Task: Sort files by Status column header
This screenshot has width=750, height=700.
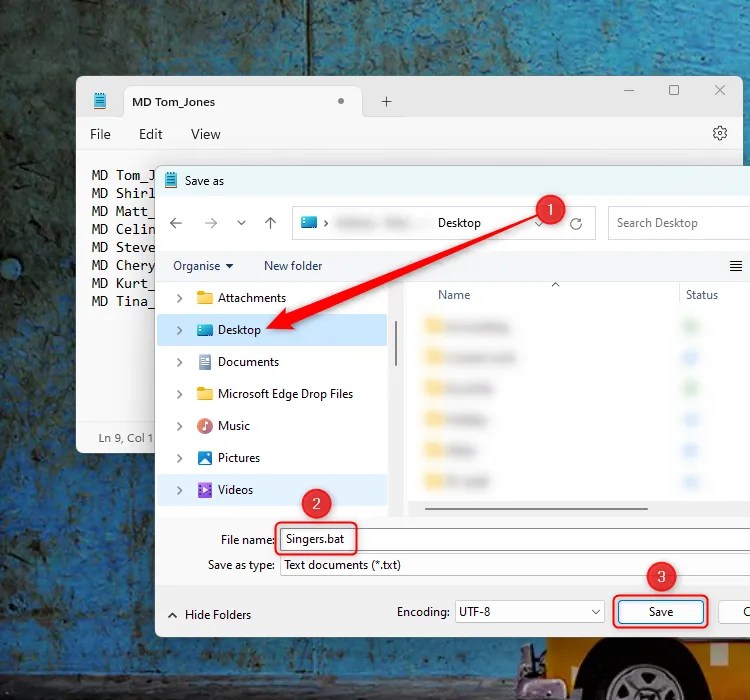Action: 702,295
